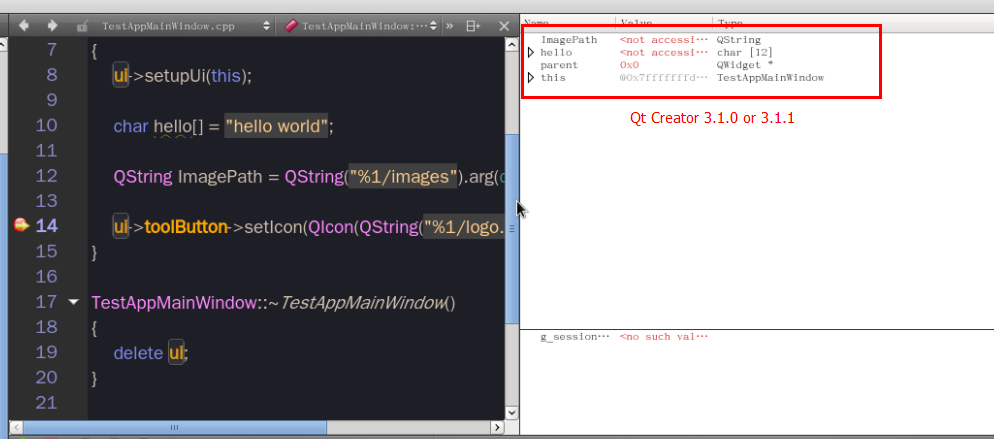
Task: Click line number 19 in the gutter
Action: 46,353
